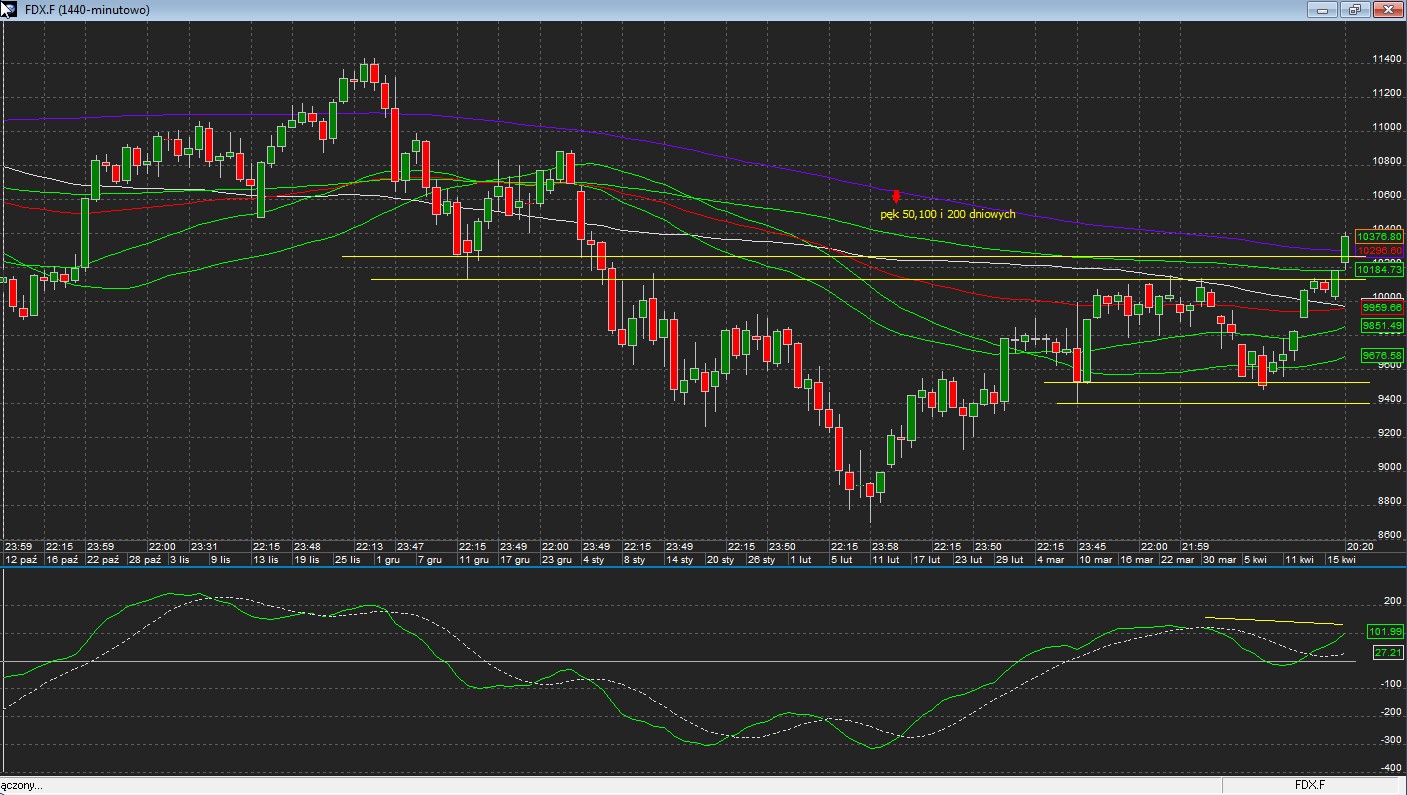Viewport: 1407px width, 795px height.
Task: Click the 9959.66 moving average label
Action: [1381, 308]
